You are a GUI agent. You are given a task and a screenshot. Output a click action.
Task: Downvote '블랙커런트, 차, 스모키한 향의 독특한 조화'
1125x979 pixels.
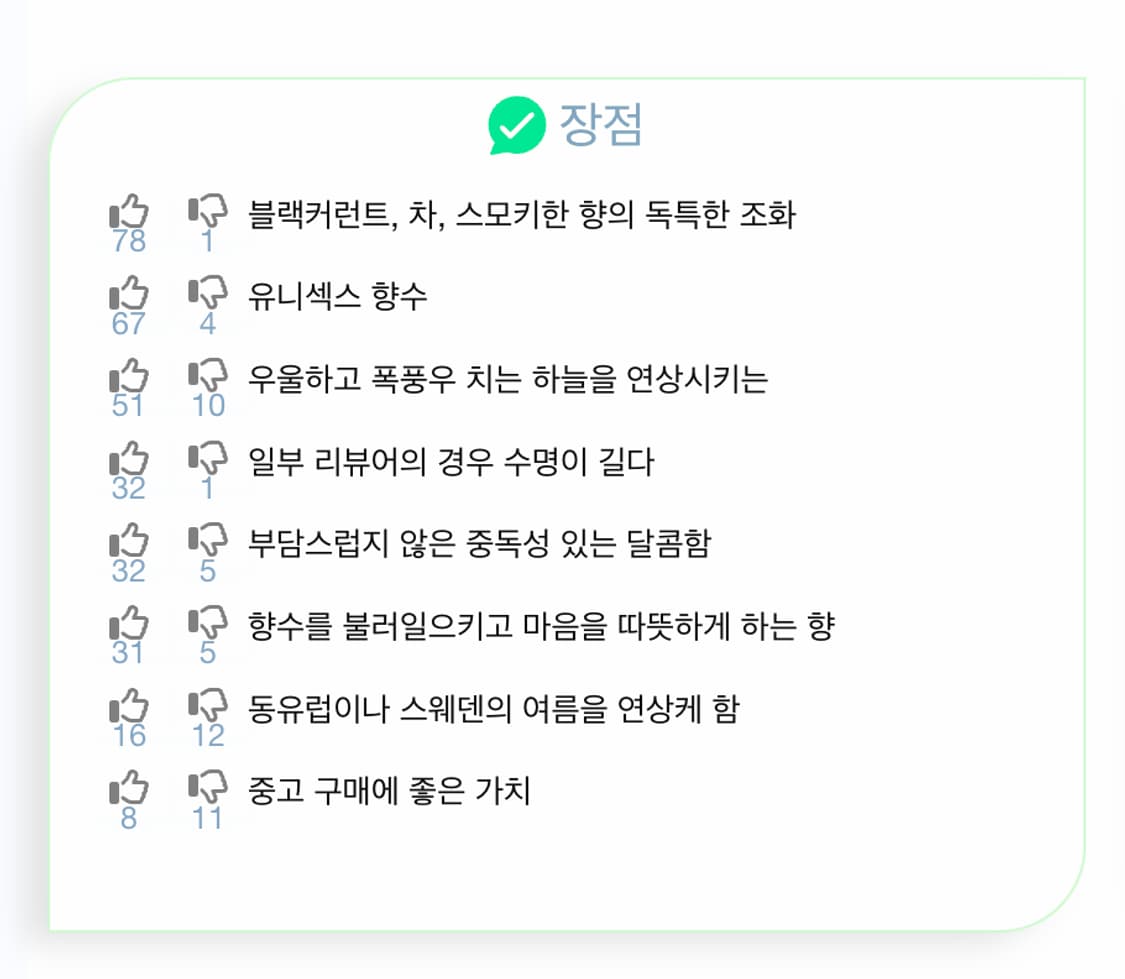pos(208,212)
